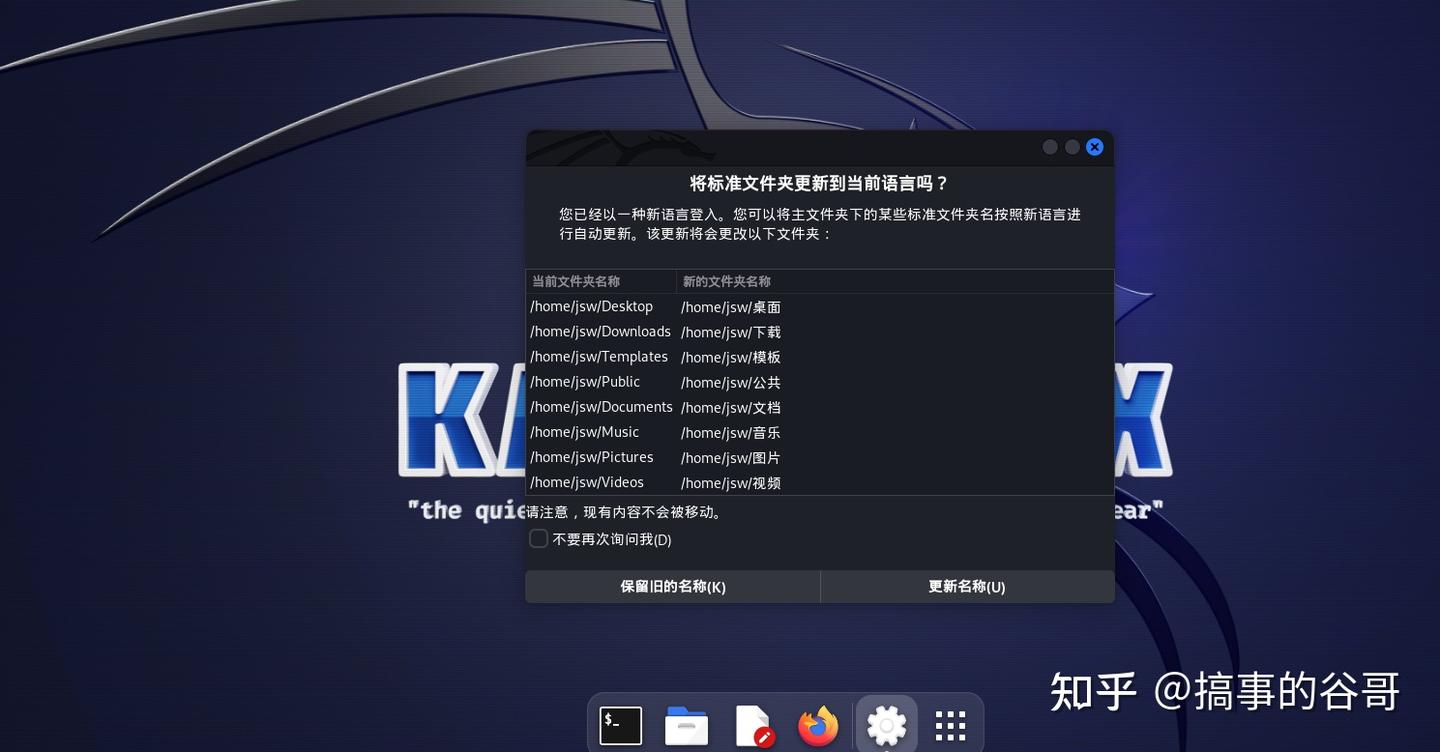This screenshot has width=1440, height=752.
Task: Open the terminal from the dock
Action: coord(620,724)
